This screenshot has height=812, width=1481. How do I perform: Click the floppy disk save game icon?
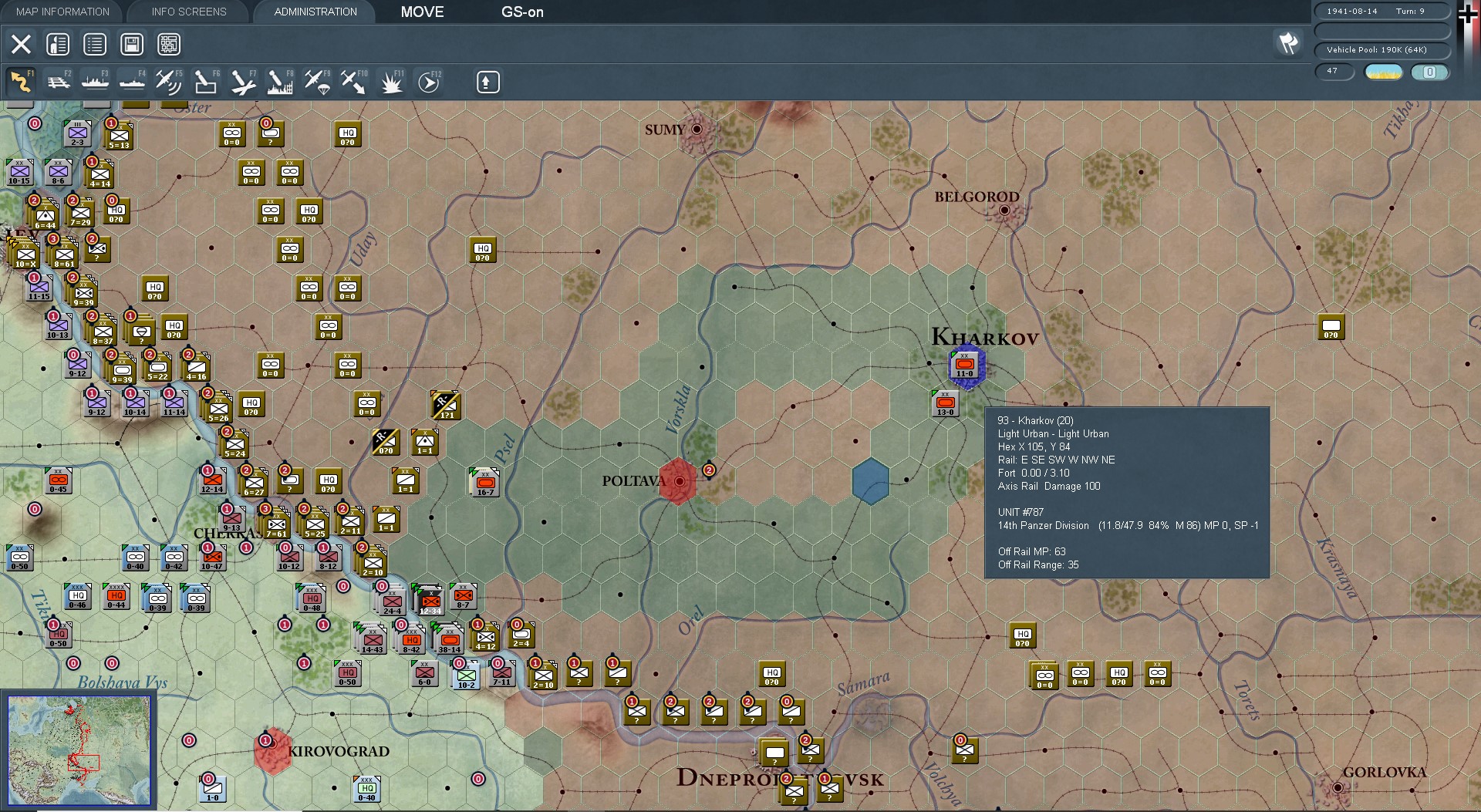[x=132, y=44]
